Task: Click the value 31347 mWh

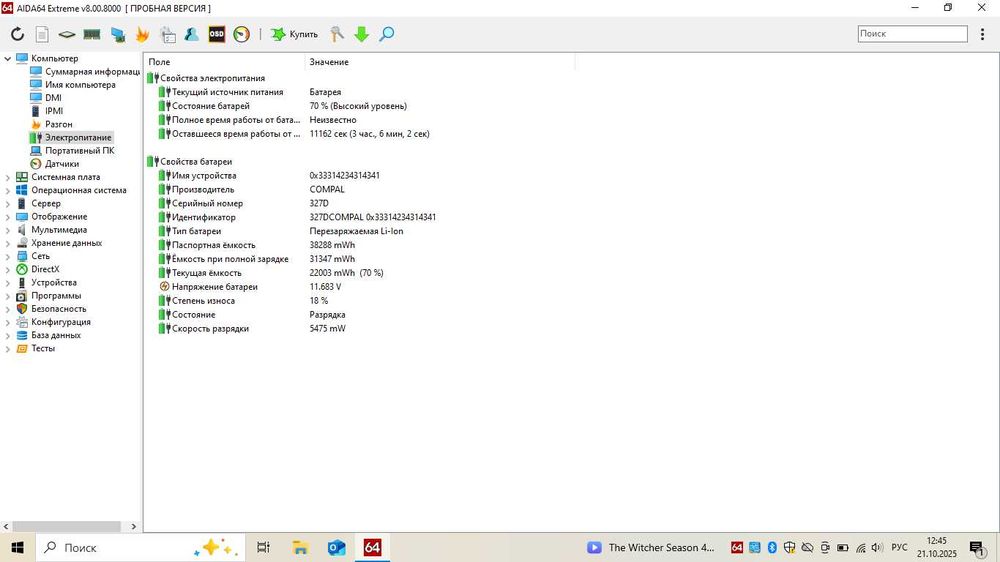Action: [x=332, y=259]
